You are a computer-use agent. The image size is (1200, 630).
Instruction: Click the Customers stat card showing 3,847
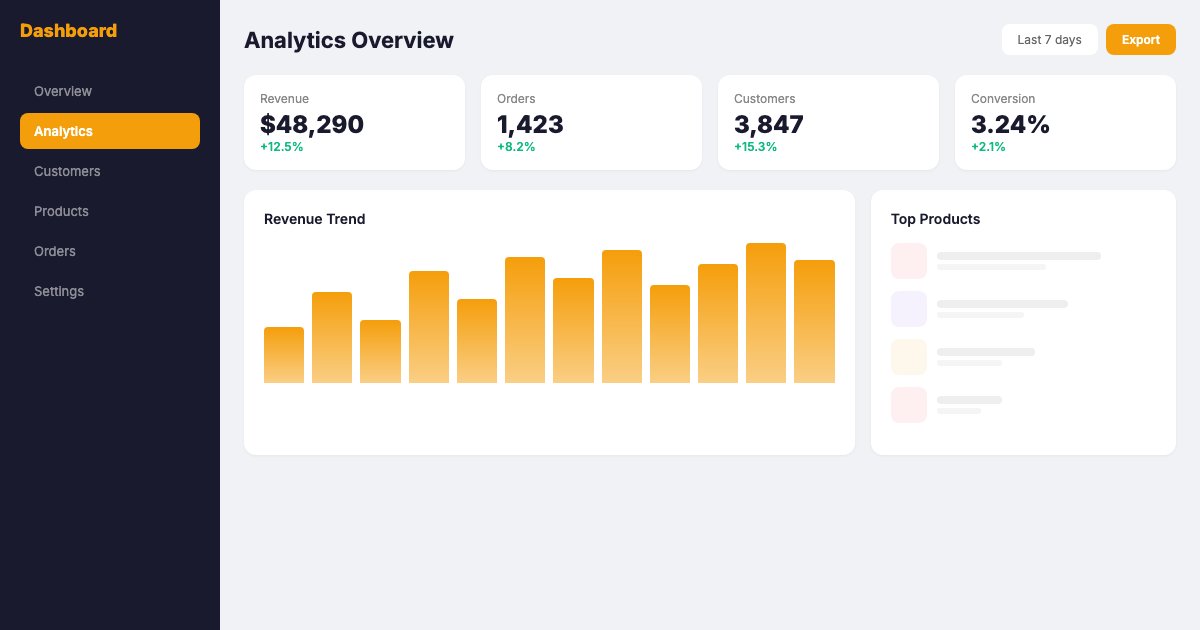pyautogui.click(x=828, y=122)
